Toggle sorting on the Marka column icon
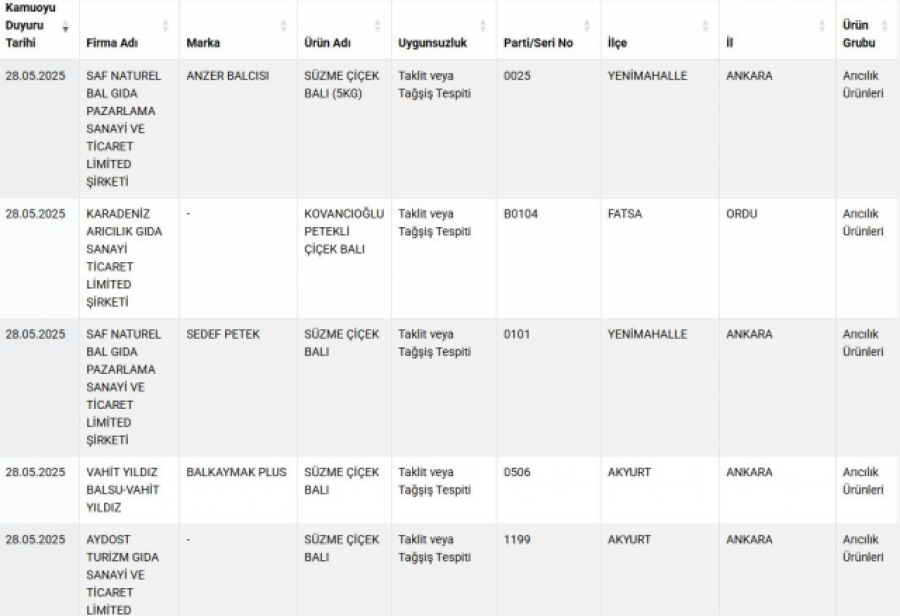900x616 pixels. click(x=284, y=26)
